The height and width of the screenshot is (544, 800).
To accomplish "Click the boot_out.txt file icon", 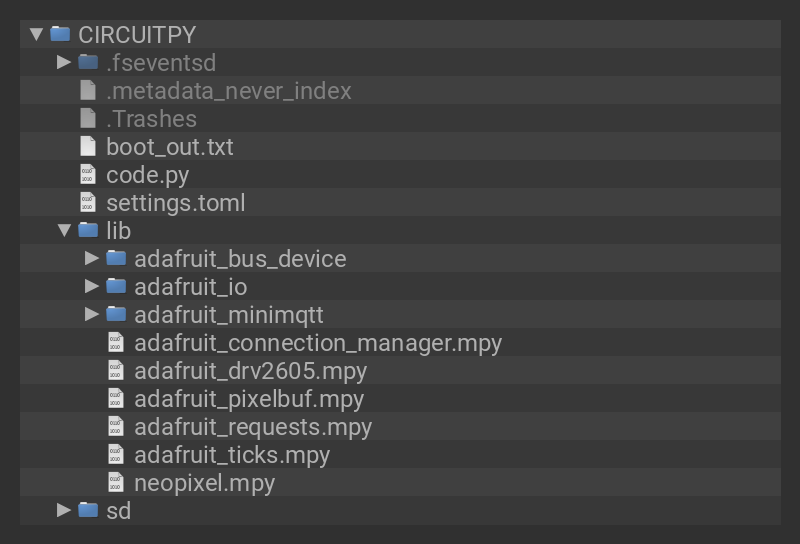I will (88, 146).
